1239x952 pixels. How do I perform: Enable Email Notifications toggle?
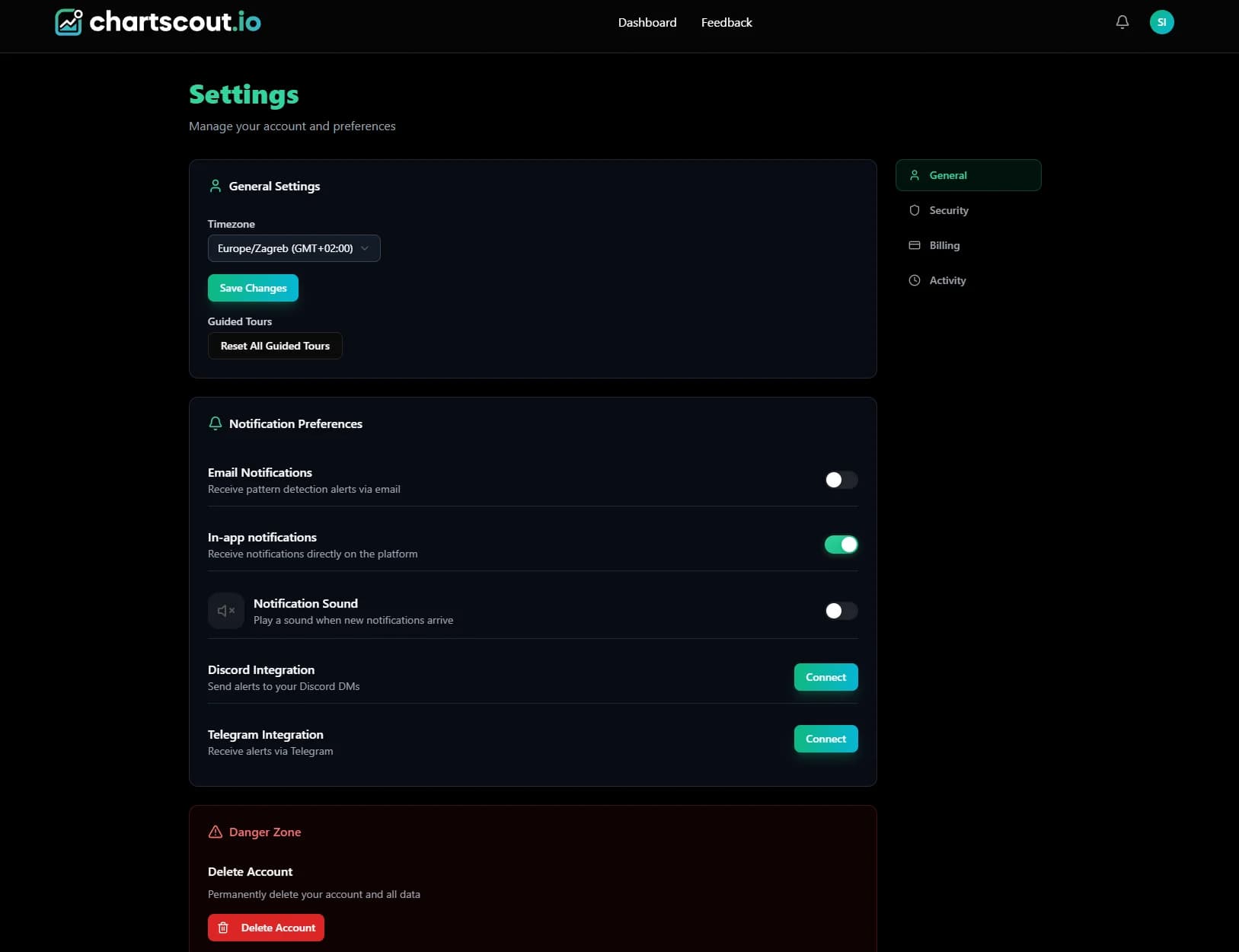coord(840,480)
